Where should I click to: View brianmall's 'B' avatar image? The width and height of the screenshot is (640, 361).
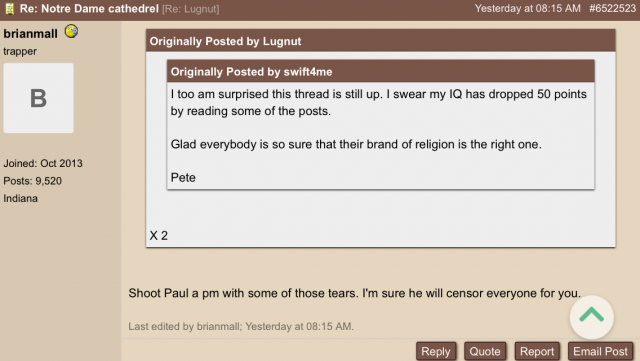point(38,98)
